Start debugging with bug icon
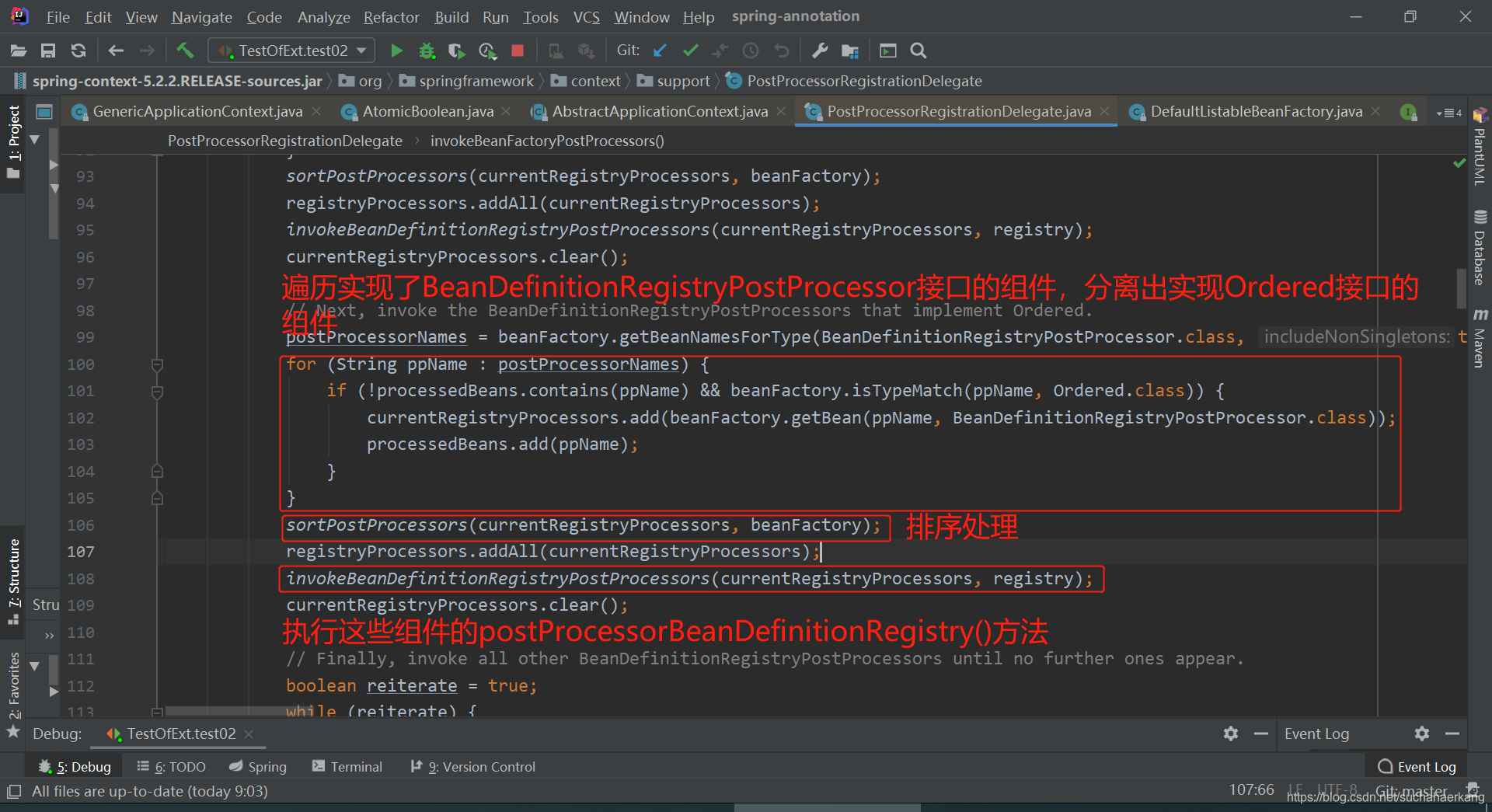 427,51
